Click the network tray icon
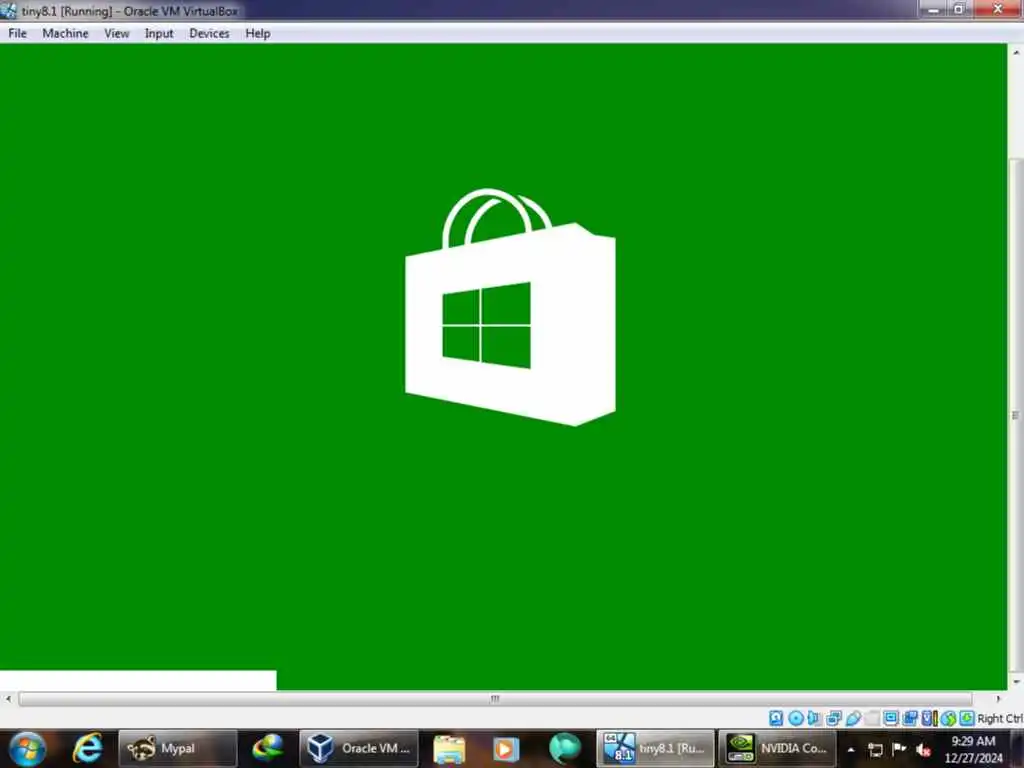The width and height of the screenshot is (1024, 768). click(876, 750)
